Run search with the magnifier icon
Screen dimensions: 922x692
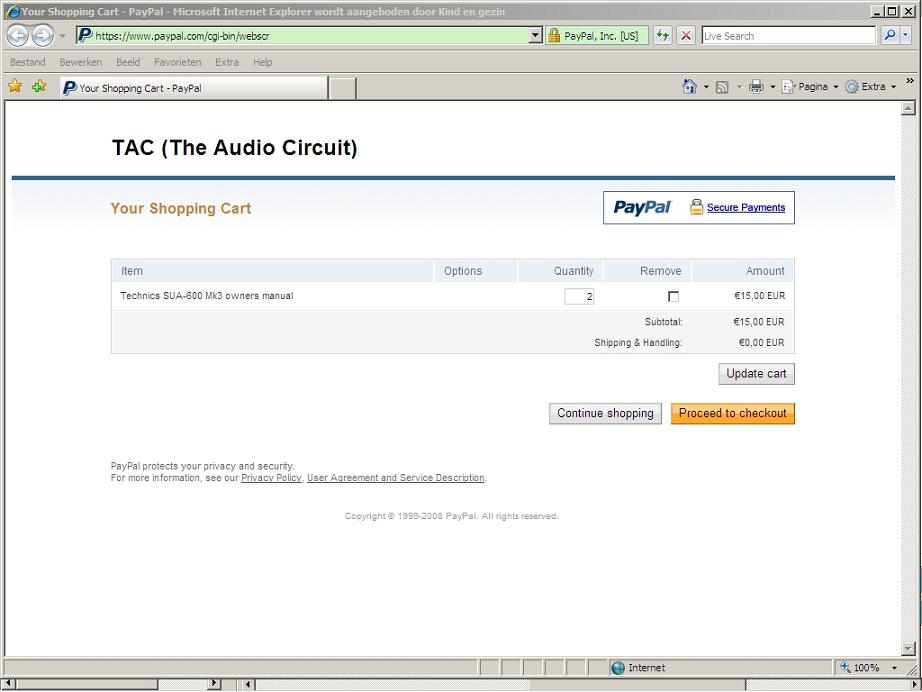pos(890,35)
